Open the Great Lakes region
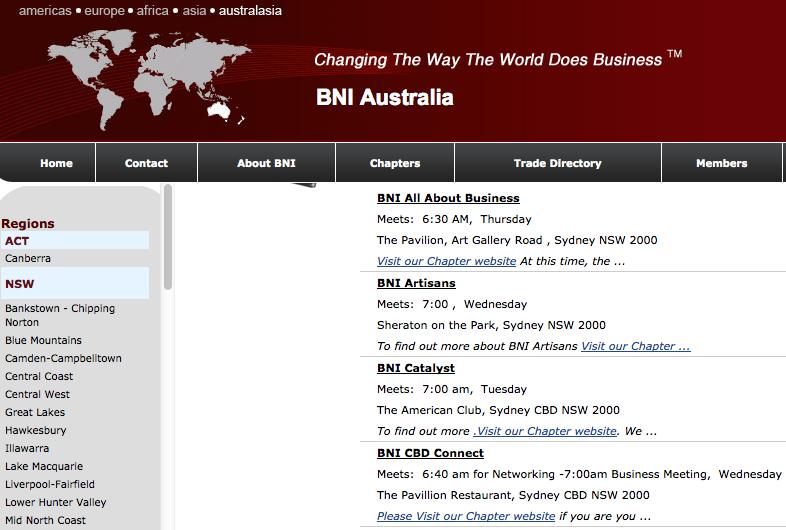Screen dimensions: 786x530 (35, 412)
